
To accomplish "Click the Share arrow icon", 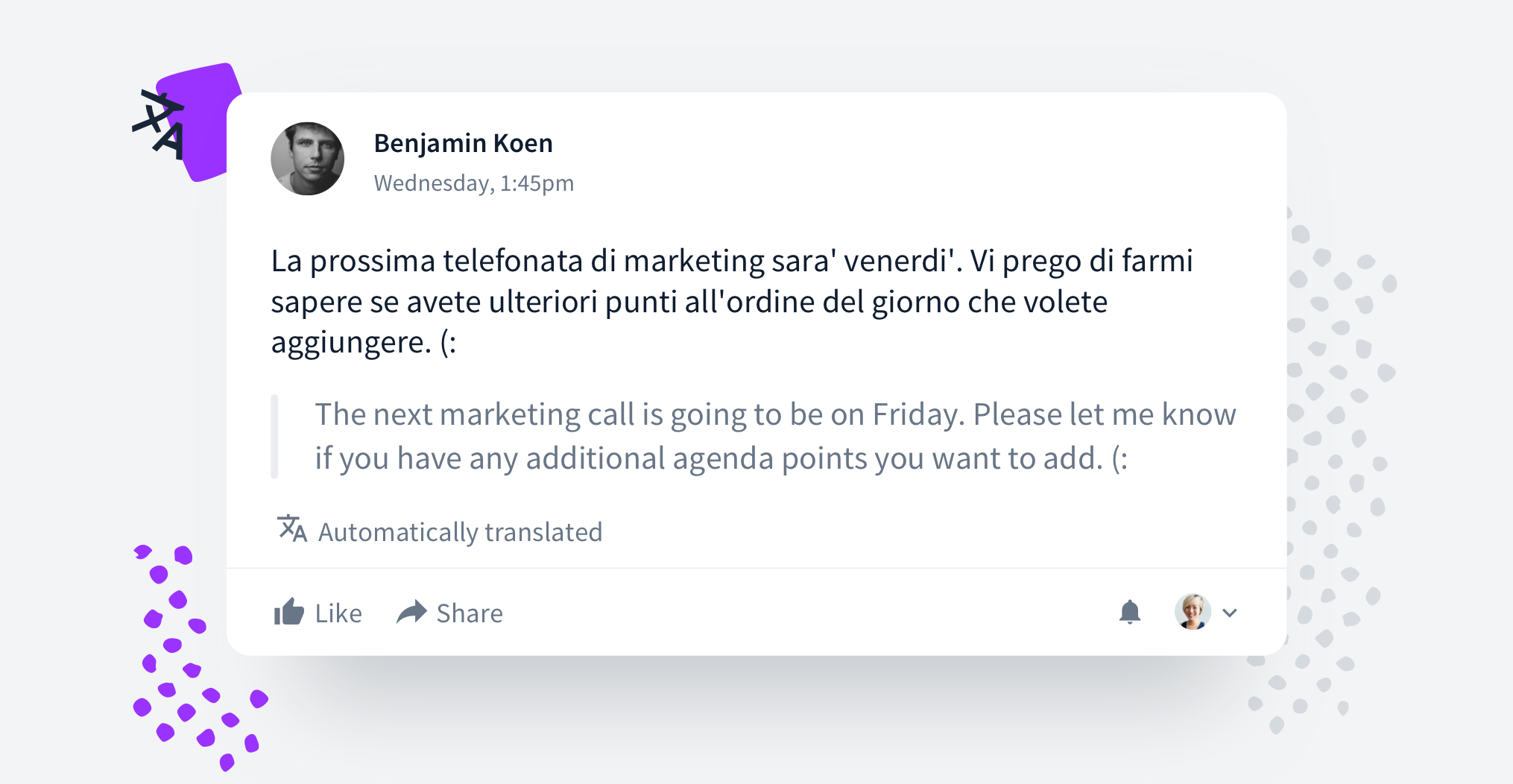I will [411, 612].
